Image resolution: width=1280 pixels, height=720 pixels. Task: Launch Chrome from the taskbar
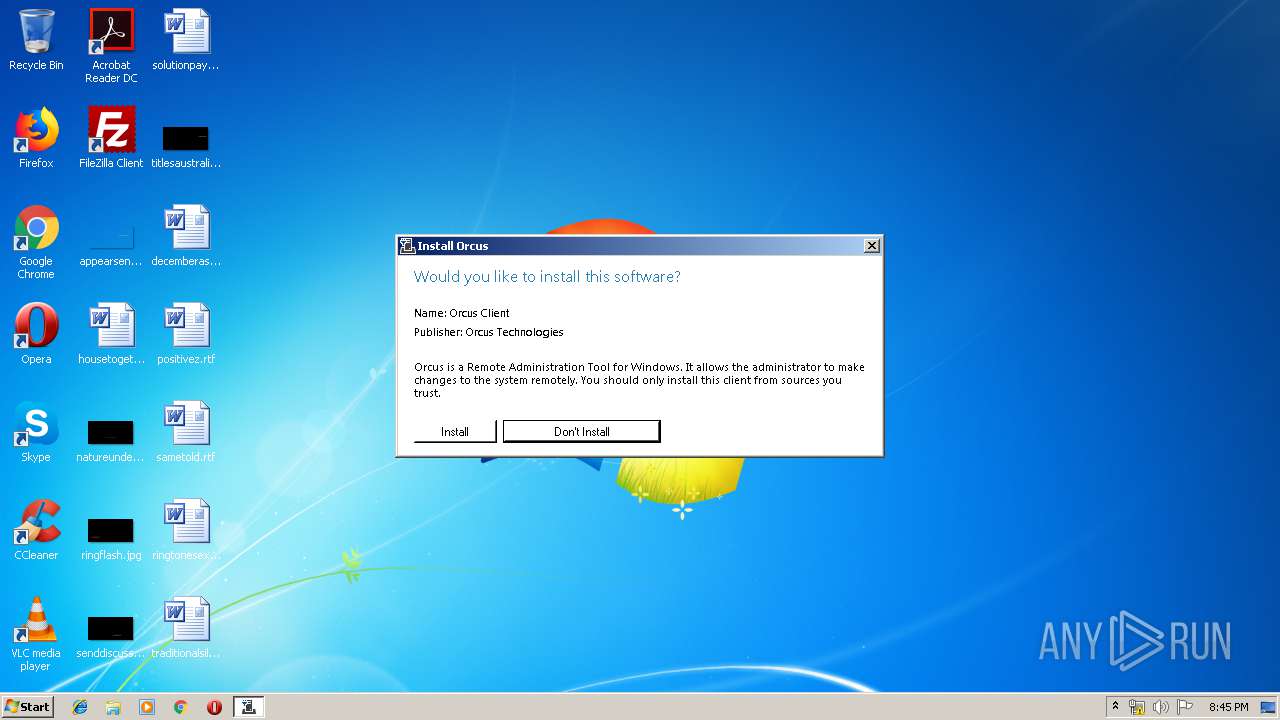click(x=180, y=707)
